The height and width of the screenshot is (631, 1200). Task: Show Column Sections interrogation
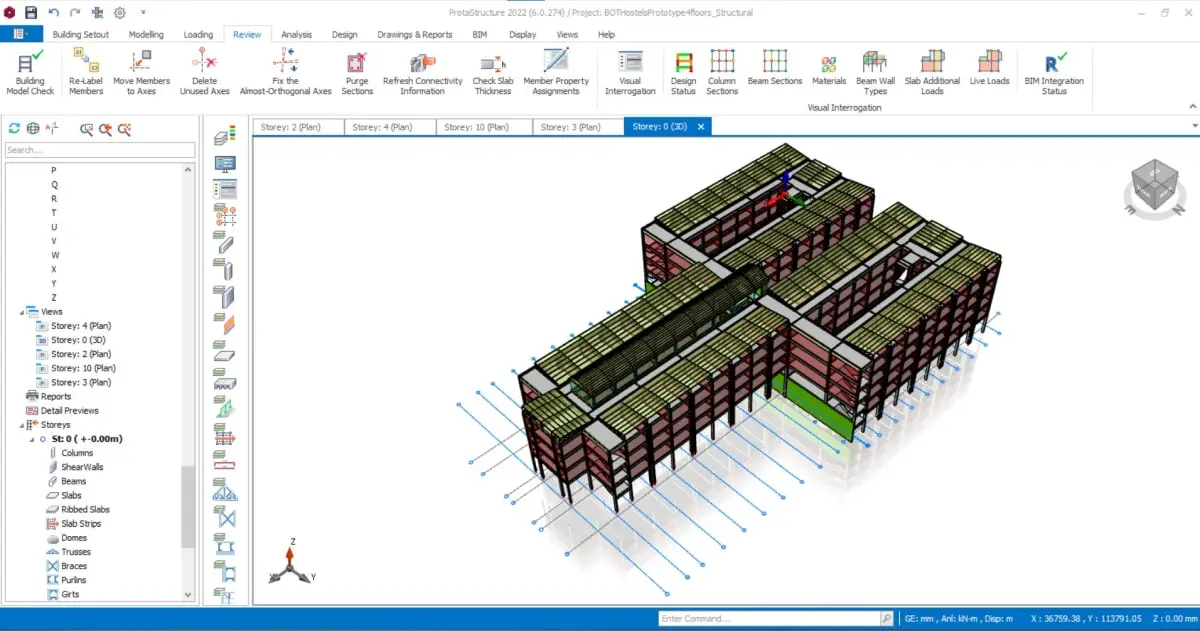pyautogui.click(x=722, y=73)
